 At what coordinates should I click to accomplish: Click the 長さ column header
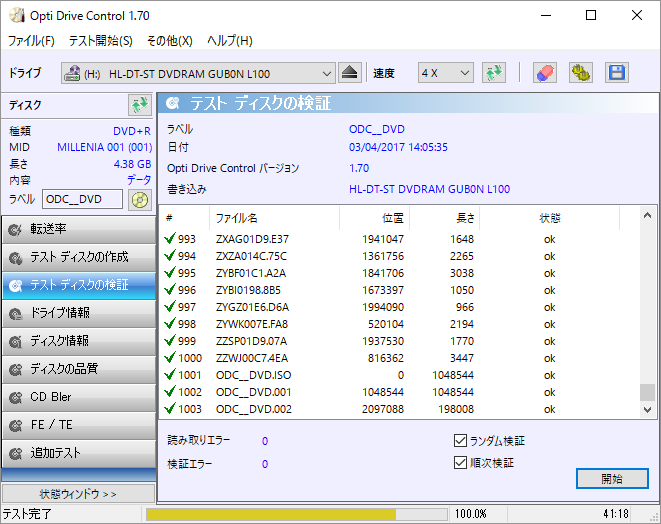click(444, 218)
